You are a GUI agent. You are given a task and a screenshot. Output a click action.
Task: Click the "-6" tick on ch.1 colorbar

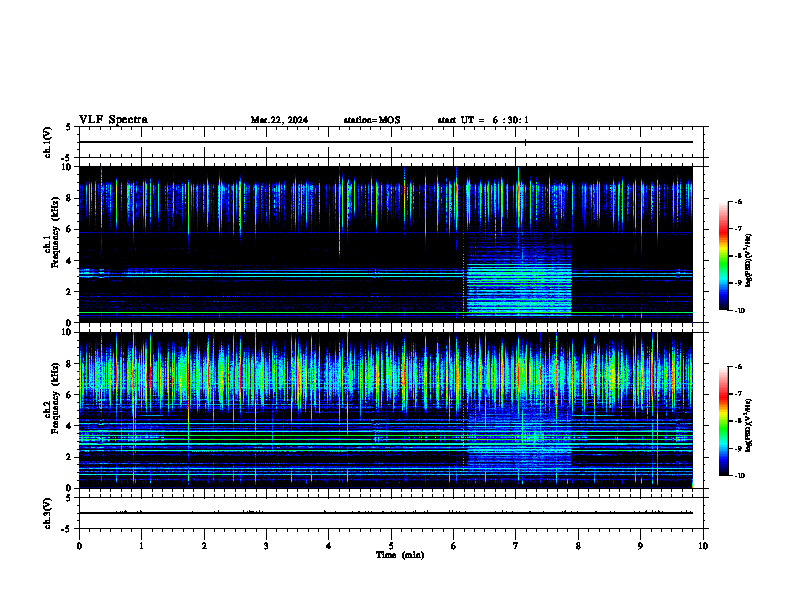pyautogui.click(x=738, y=202)
